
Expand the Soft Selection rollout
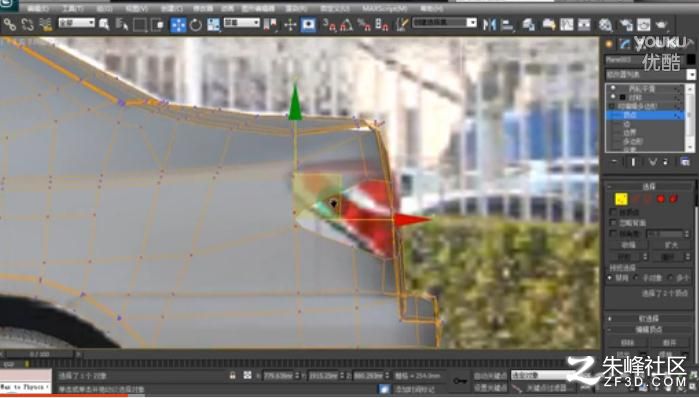[x=649, y=319]
